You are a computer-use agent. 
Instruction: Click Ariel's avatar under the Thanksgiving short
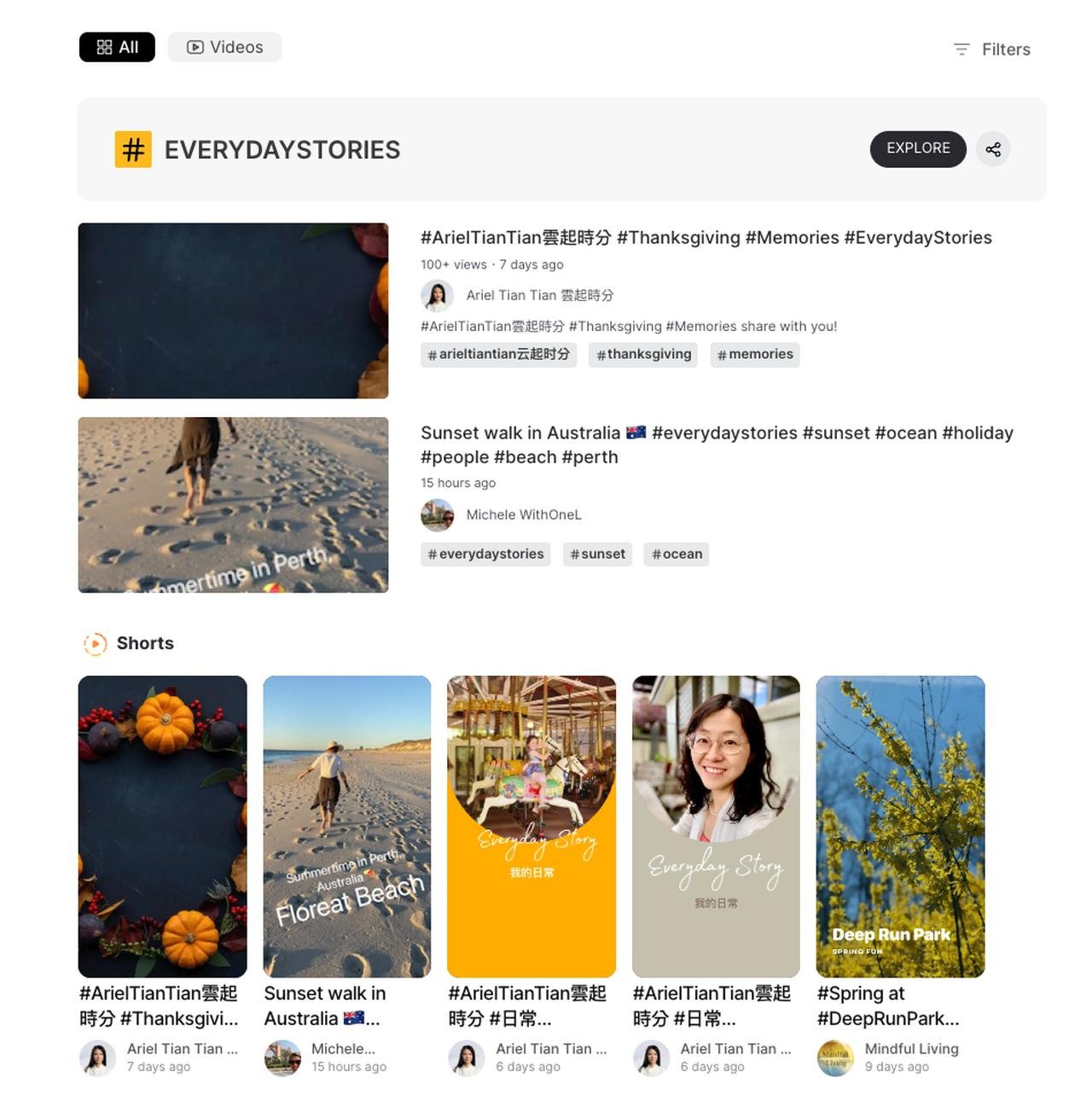(x=97, y=1058)
